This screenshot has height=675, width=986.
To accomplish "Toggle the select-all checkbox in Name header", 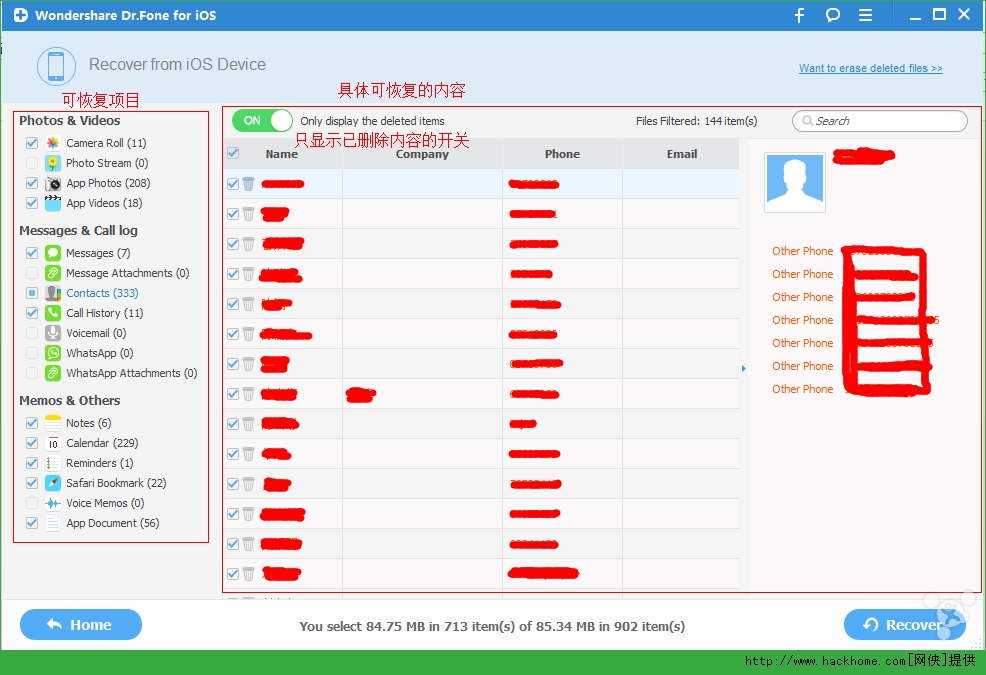I will pyautogui.click(x=233, y=154).
